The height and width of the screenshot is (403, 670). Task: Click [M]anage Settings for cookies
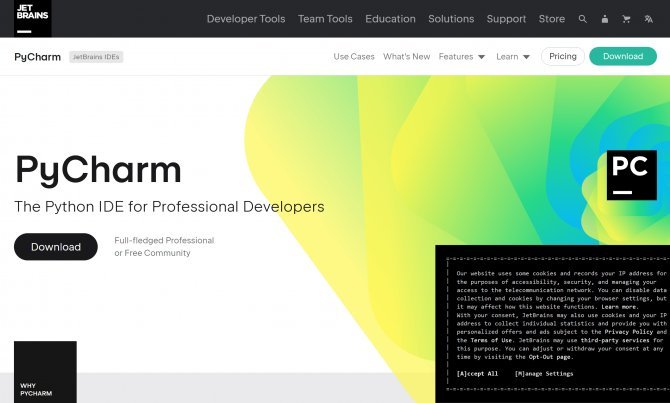coord(544,374)
